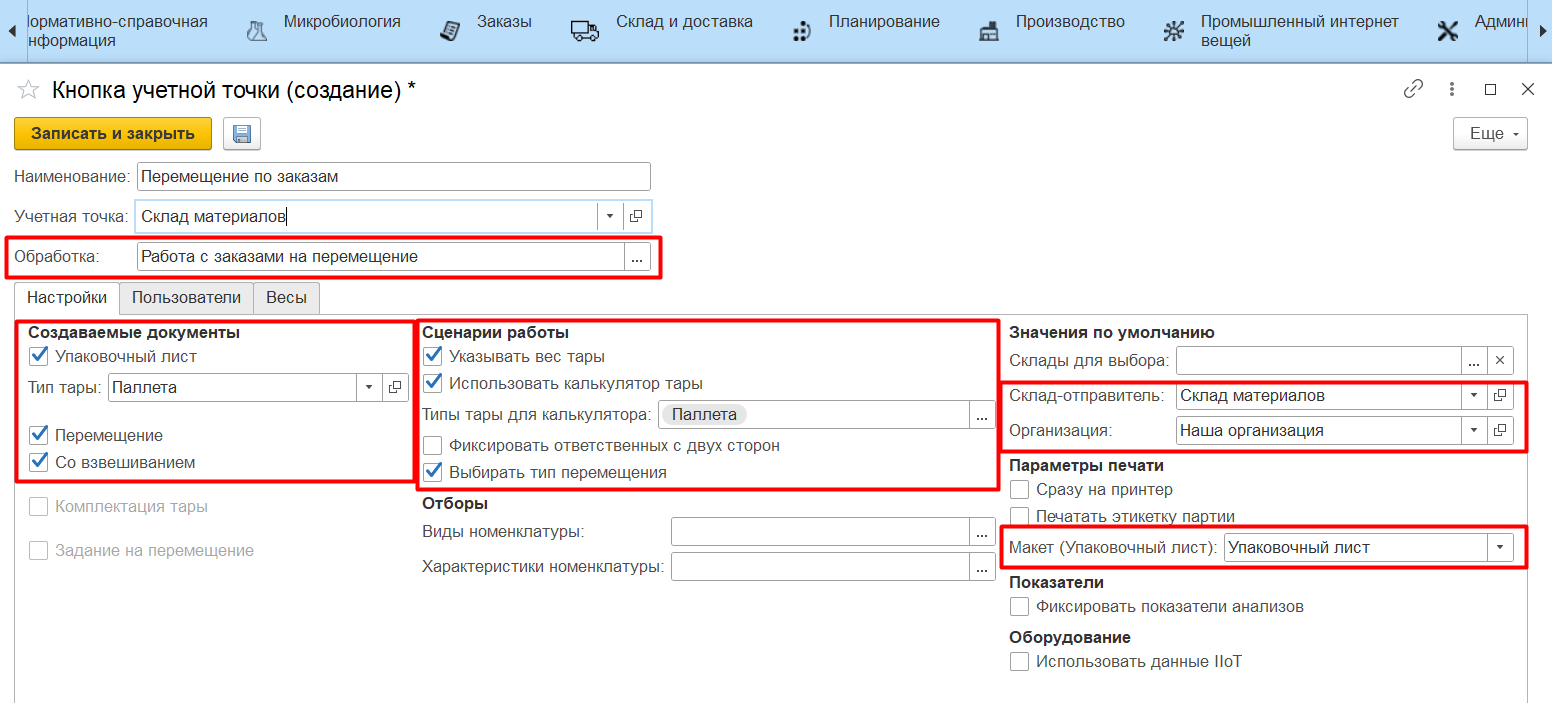
Task: Expand the Макет (Упаковочный лист) dropdown
Action: pyautogui.click(x=1499, y=548)
